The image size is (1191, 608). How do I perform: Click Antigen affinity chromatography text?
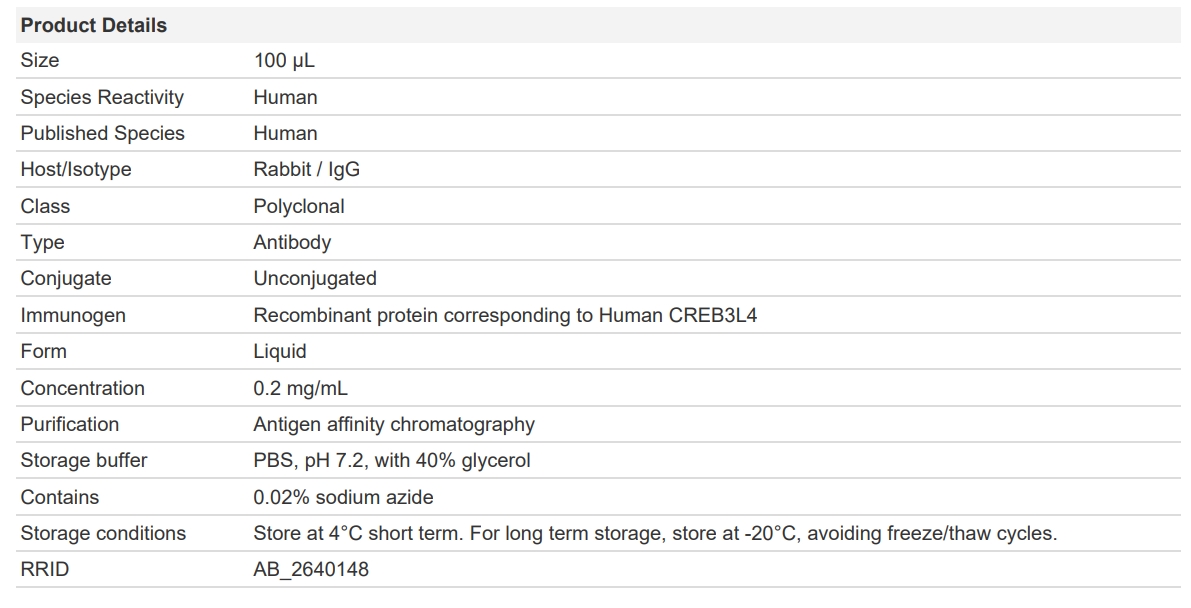(393, 424)
